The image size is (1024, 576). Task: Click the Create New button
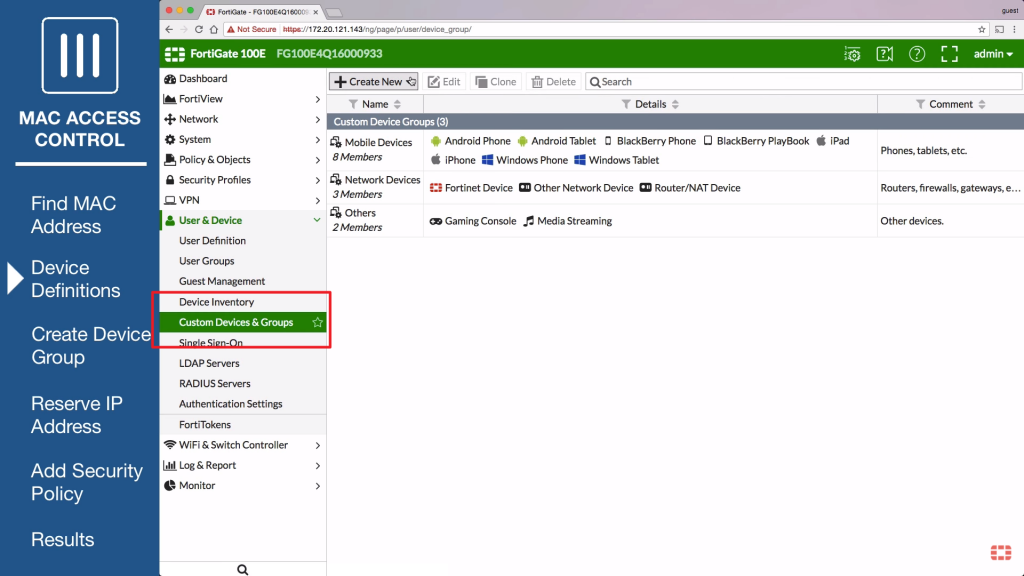point(374,82)
